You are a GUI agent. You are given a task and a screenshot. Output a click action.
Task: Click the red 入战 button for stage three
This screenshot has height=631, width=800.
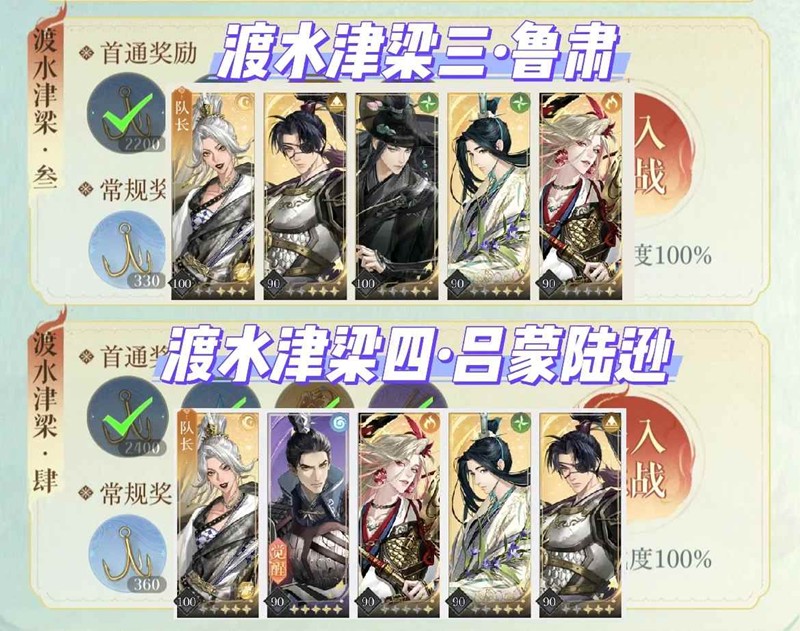[658, 158]
